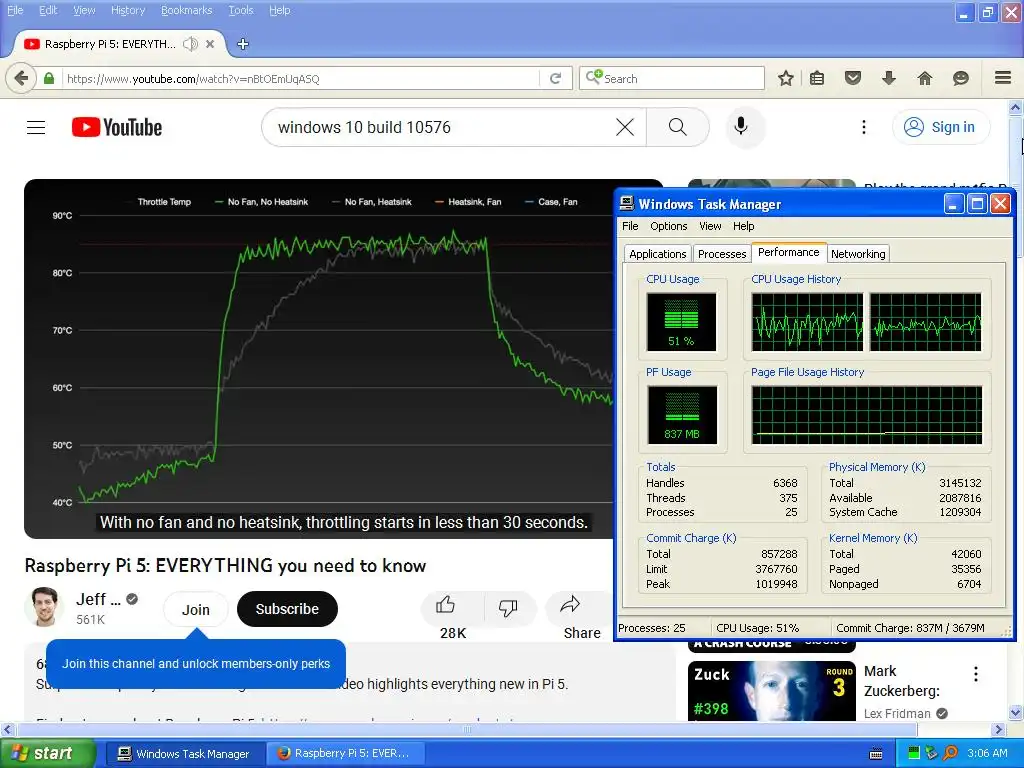The image size is (1024, 768).
Task: Dislike the video with thumbs down
Action: click(x=507, y=607)
